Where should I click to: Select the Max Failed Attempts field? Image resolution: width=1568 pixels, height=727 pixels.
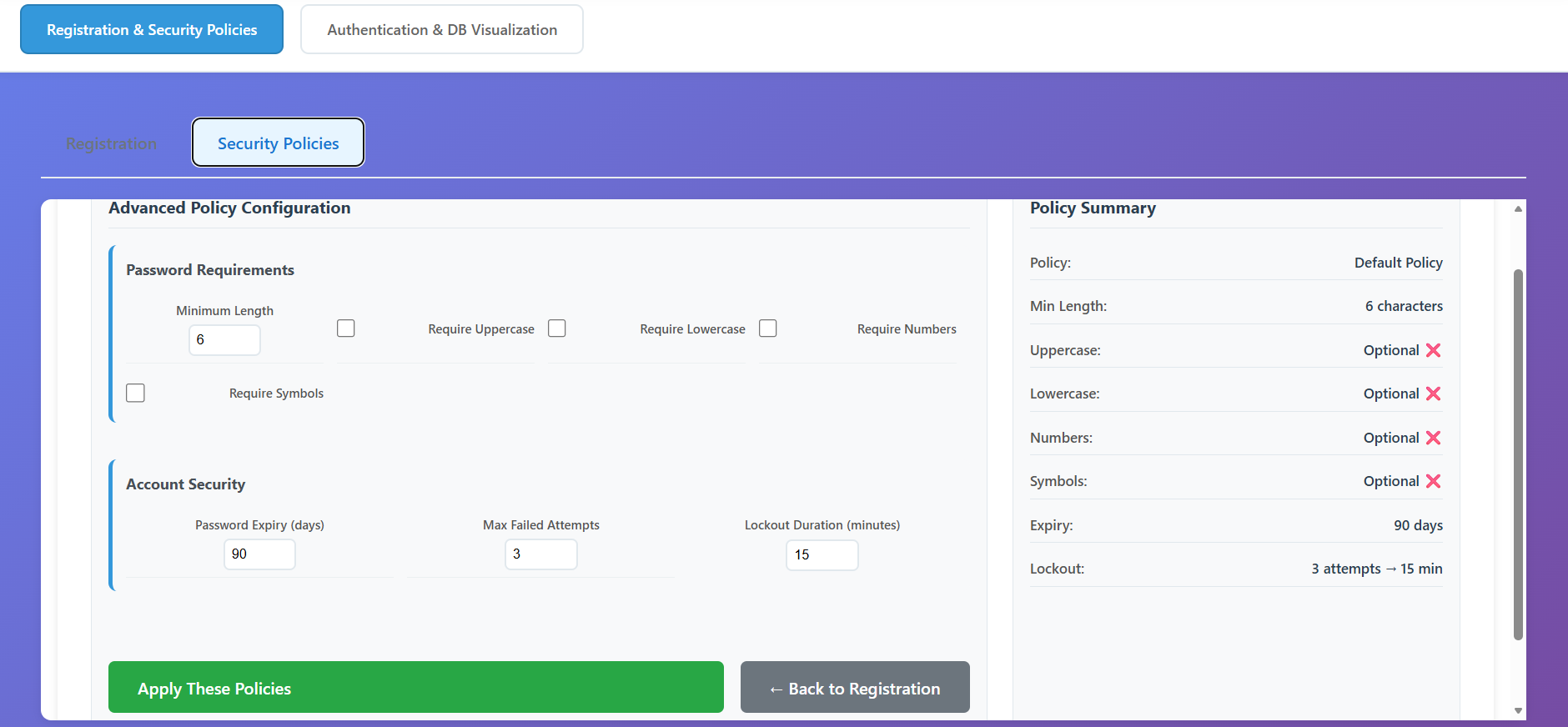tap(540, 554)
